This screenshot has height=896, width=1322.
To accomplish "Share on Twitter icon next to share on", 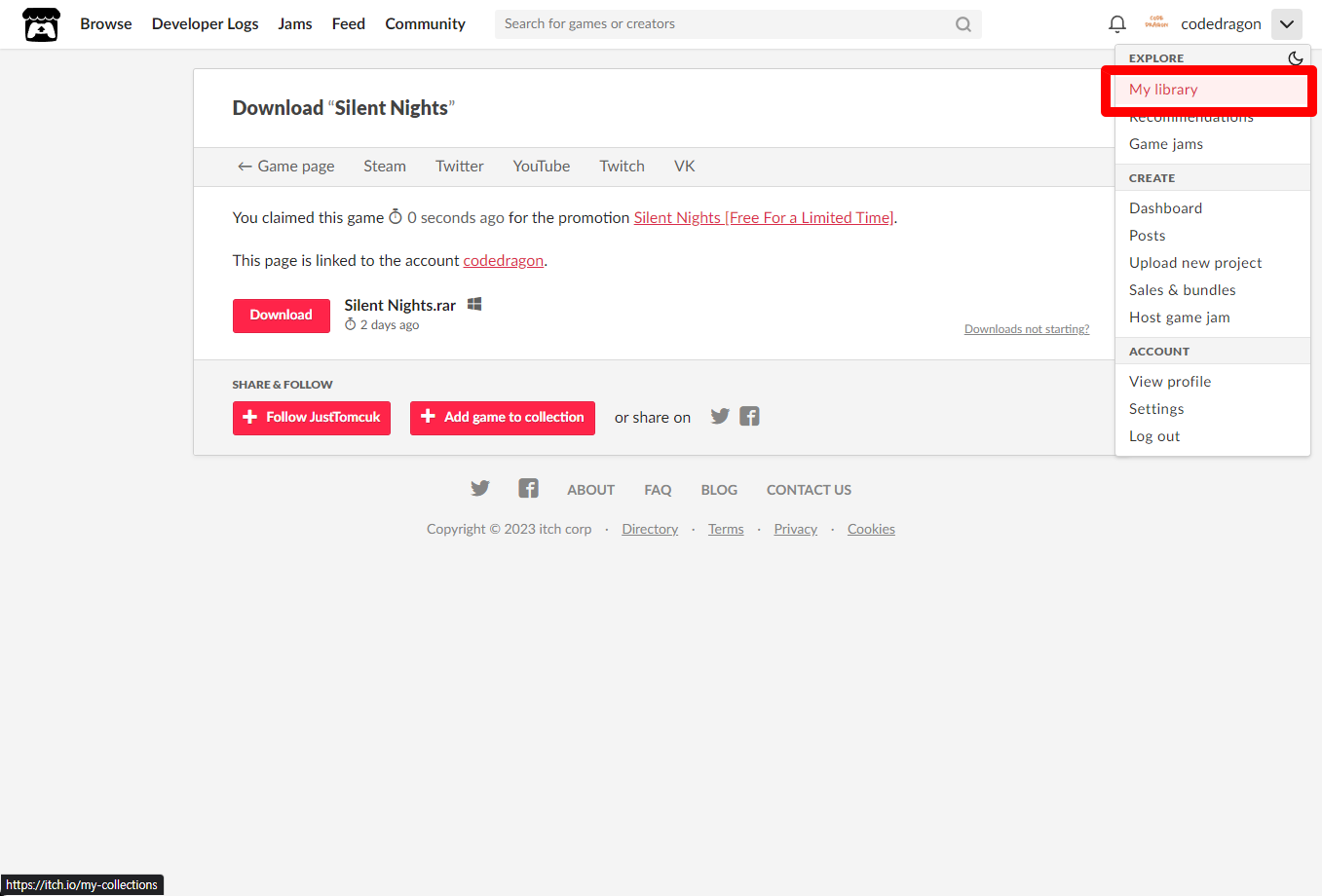I will pyautogui.click(x=720, y=417).
